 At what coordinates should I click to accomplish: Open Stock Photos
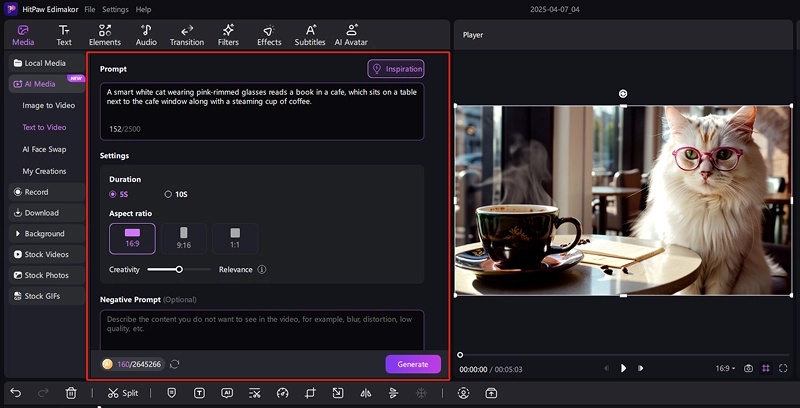coord(46,275)
